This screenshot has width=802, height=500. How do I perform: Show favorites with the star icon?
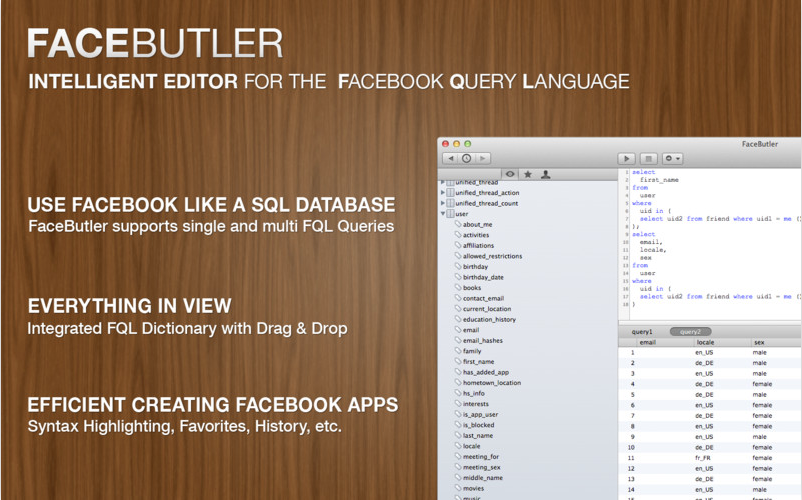[528, 174]
